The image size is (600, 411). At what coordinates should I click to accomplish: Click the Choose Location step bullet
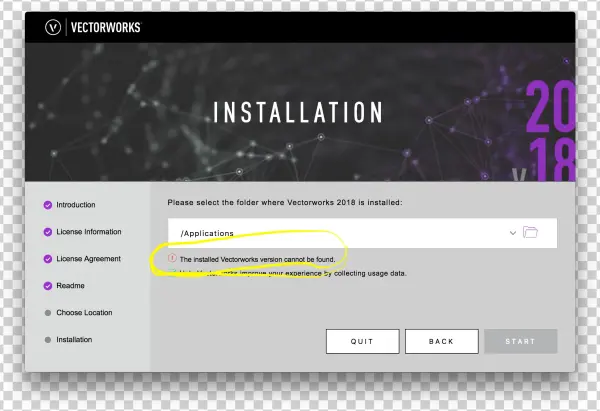[x=48, y=313]
